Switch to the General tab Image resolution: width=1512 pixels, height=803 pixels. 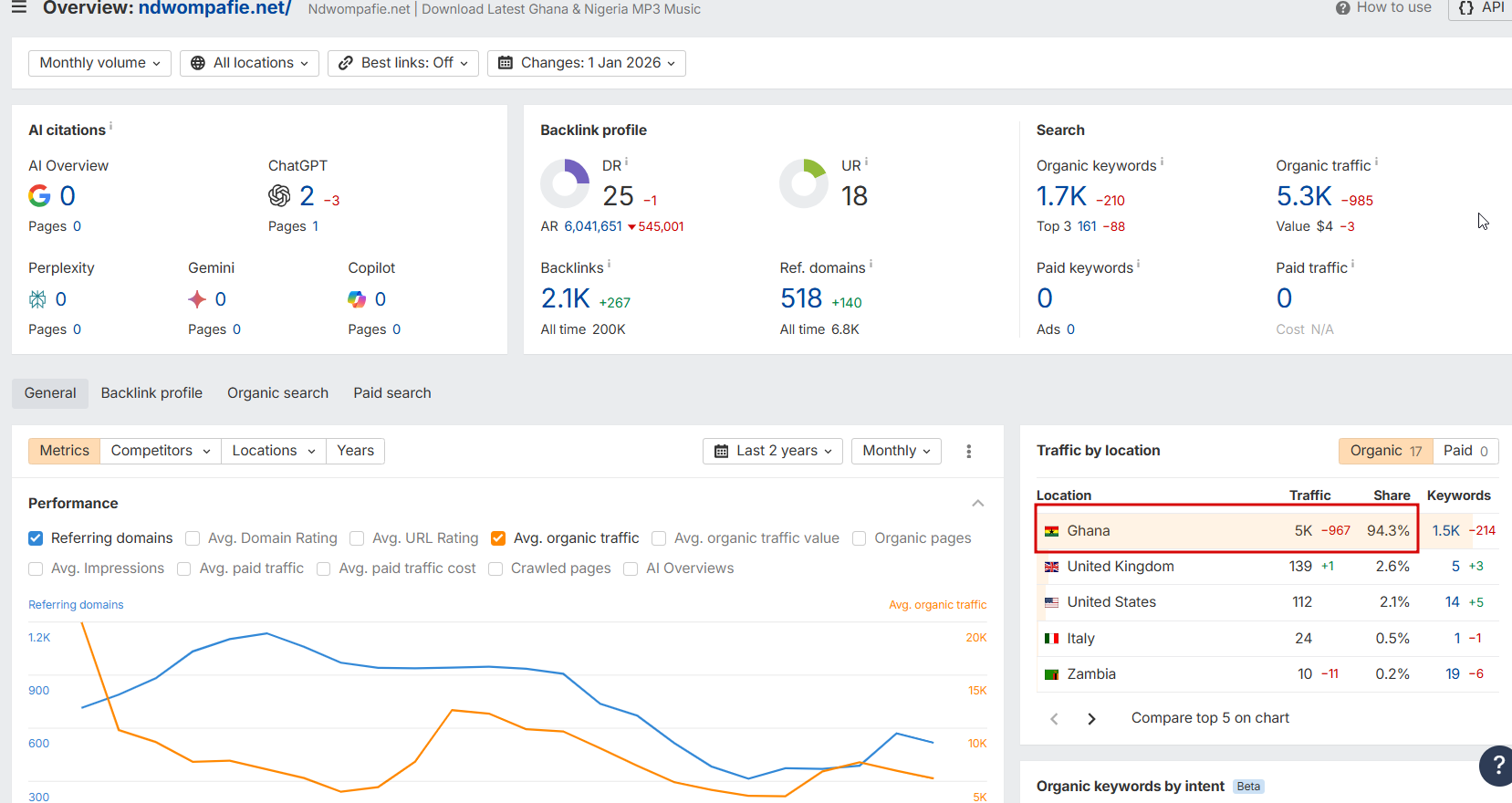50,393
